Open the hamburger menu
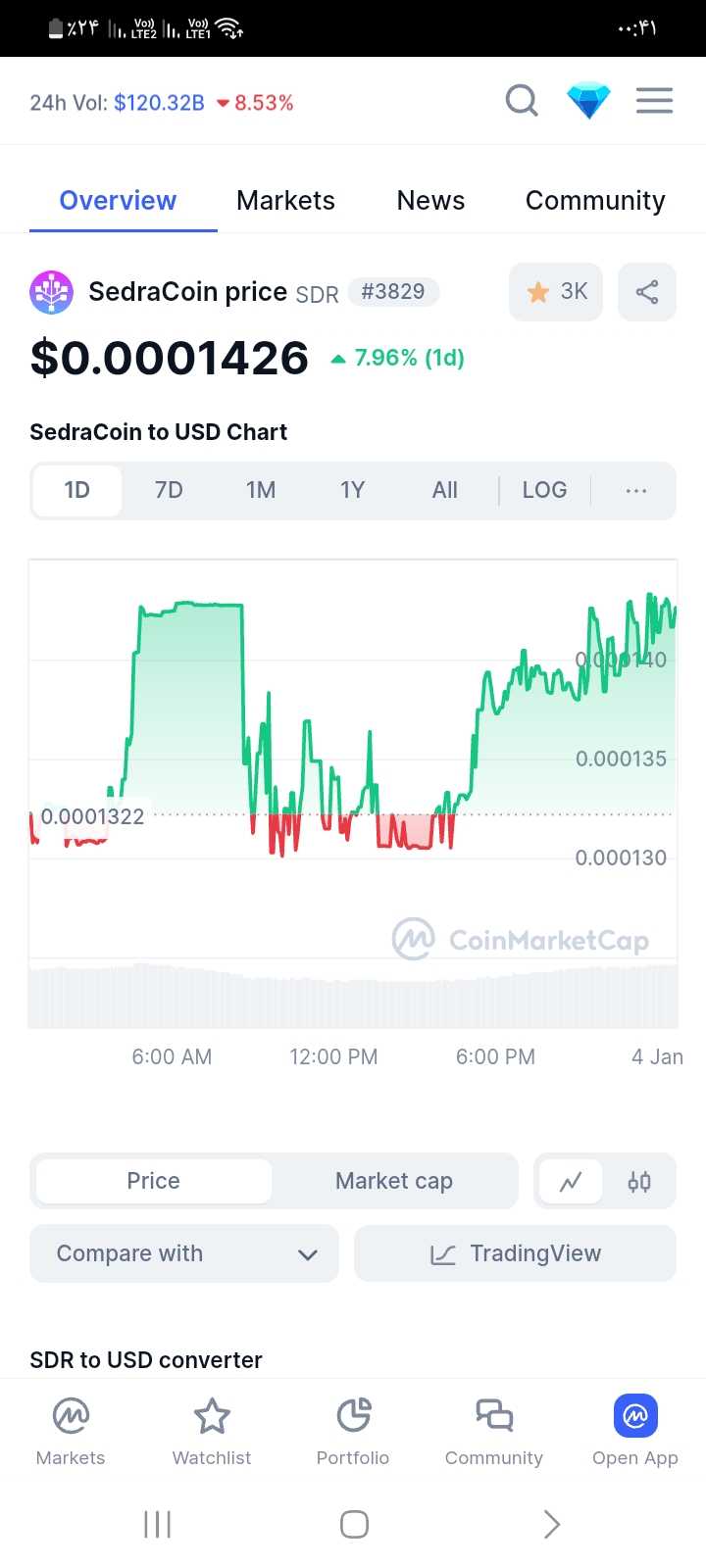Screen dimensions: 706x1568 [x=654, y=101]
